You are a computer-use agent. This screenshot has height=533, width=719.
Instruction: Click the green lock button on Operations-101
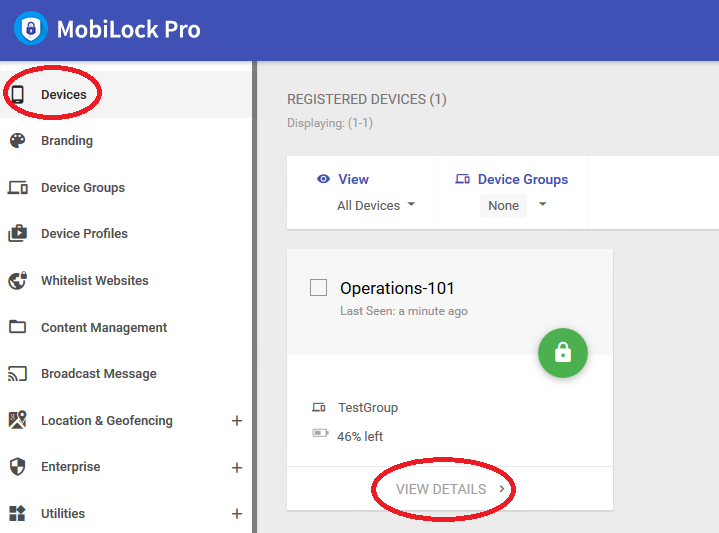point(563,353)
